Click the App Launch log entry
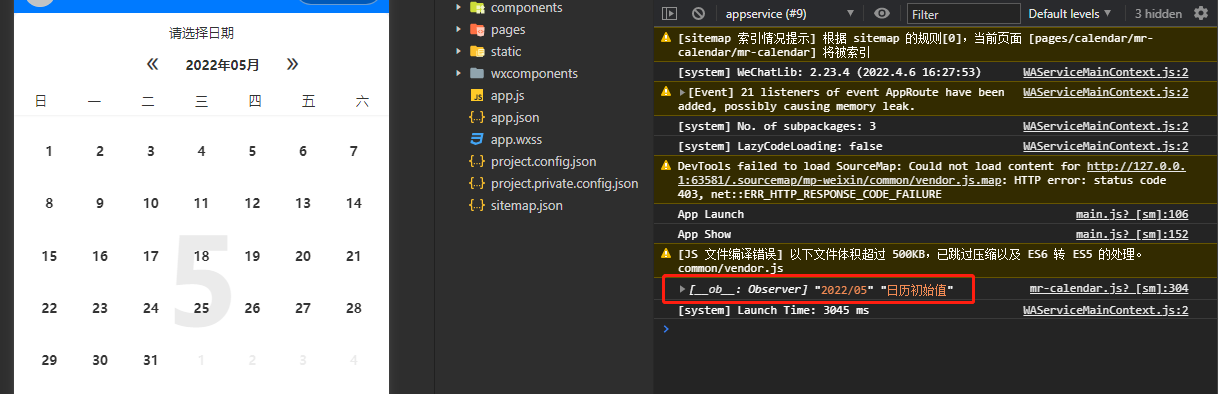 click(x=711, y=214)
